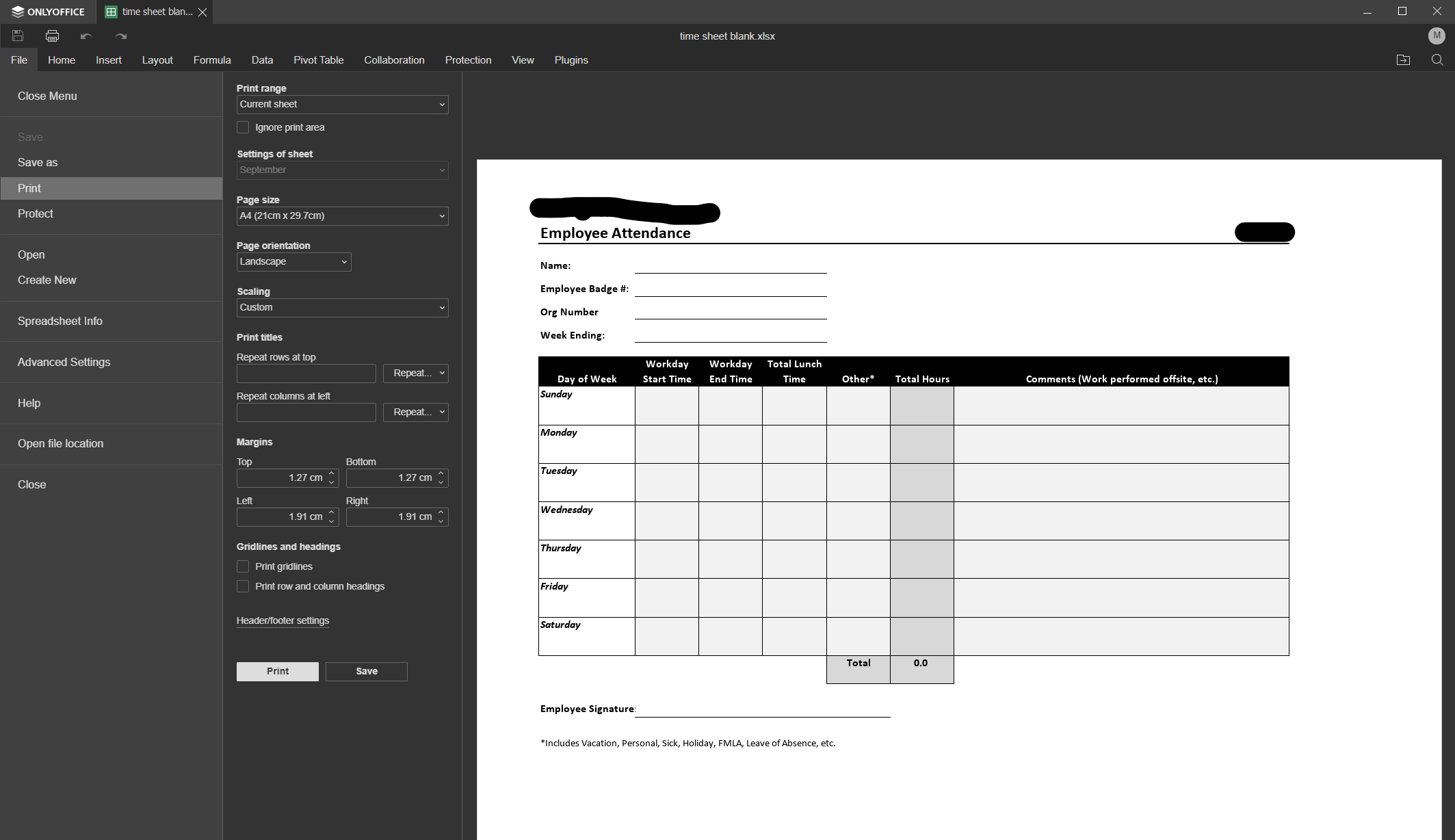1455x840 pixels.
Task: Open Repeat dropdown for rows at top
Action: 416,373
